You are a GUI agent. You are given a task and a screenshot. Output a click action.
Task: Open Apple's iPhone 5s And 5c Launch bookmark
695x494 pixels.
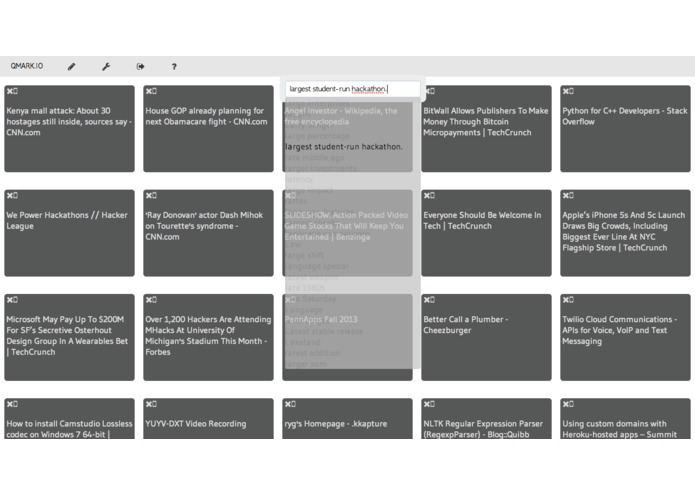(624, 231)
